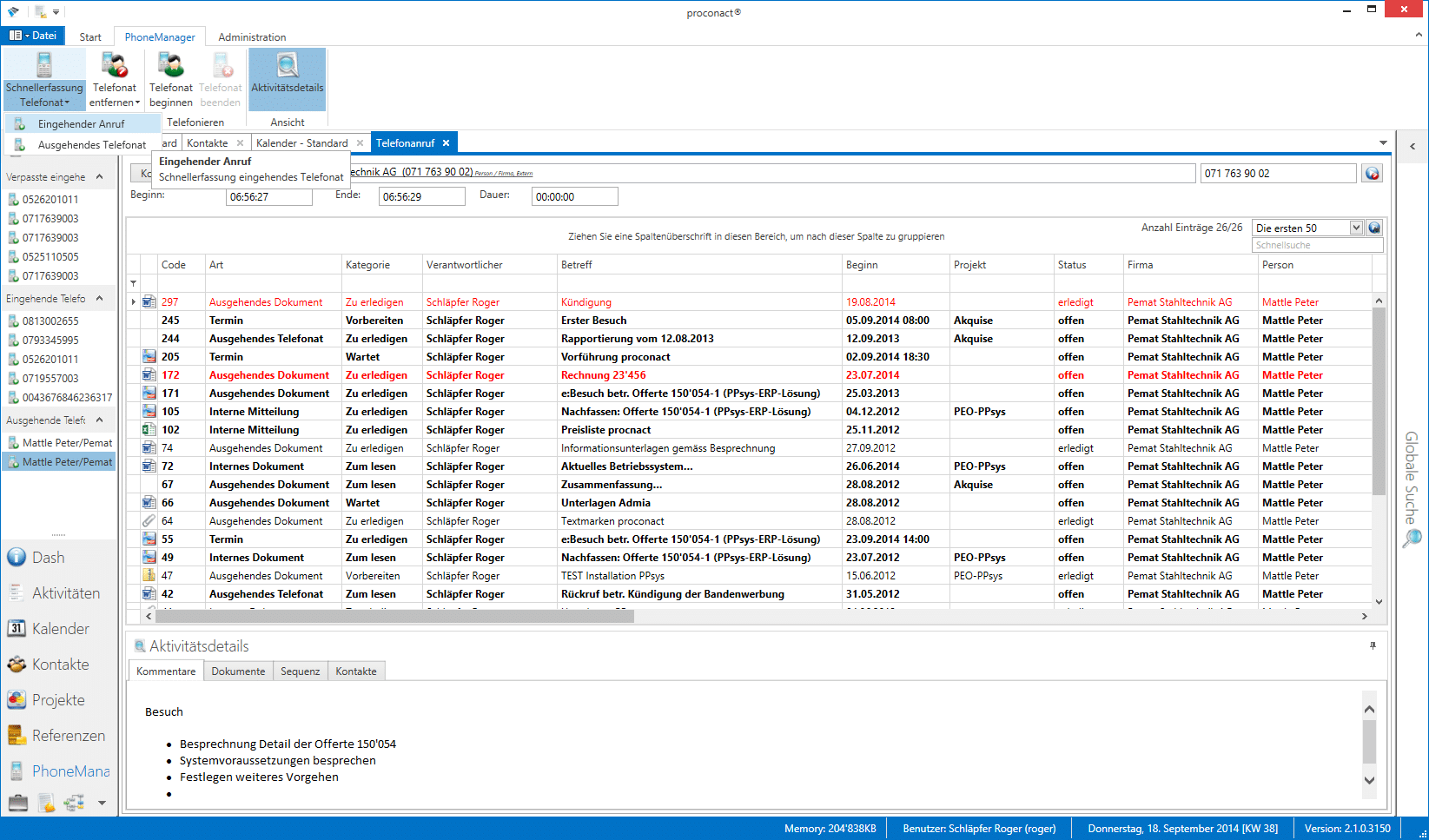Click the Ende time field
The image size is (1429, 840).
pyautogui.click(x=421, y=197)
